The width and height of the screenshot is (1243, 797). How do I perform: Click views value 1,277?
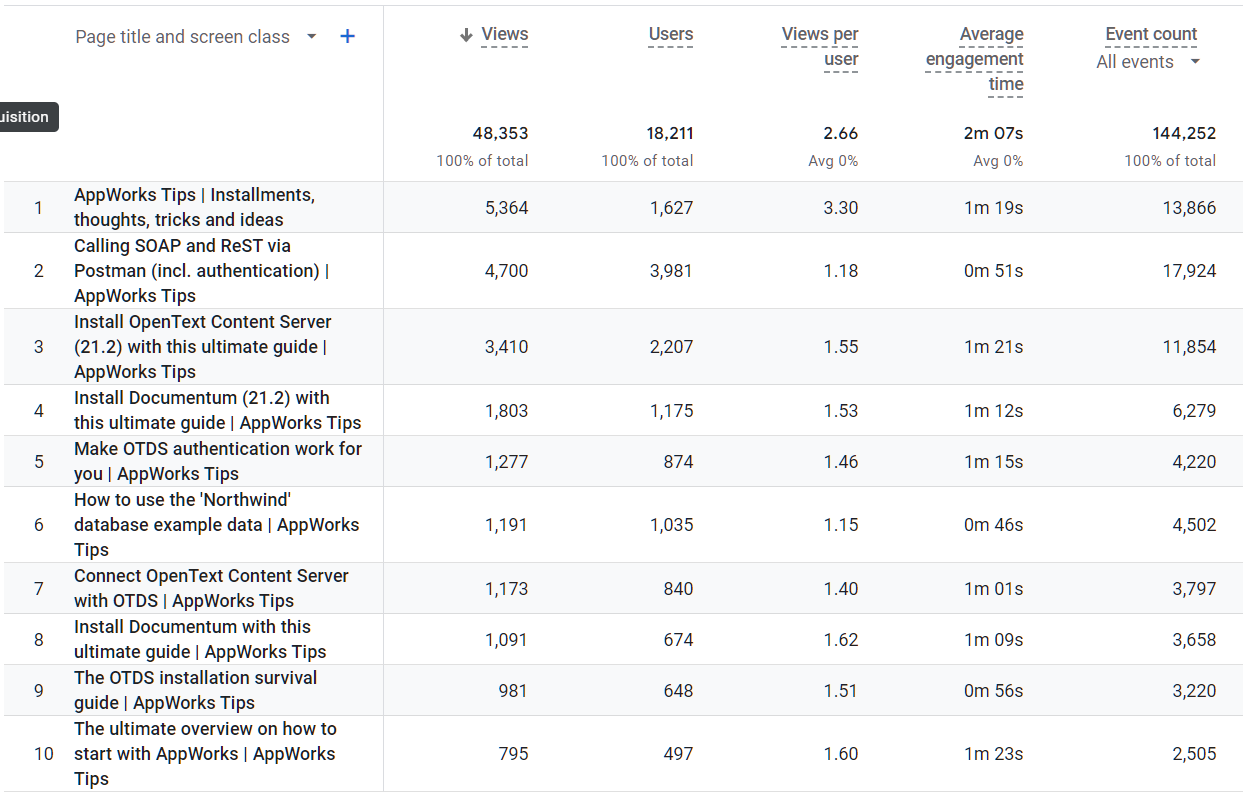[x=507, y=462]
